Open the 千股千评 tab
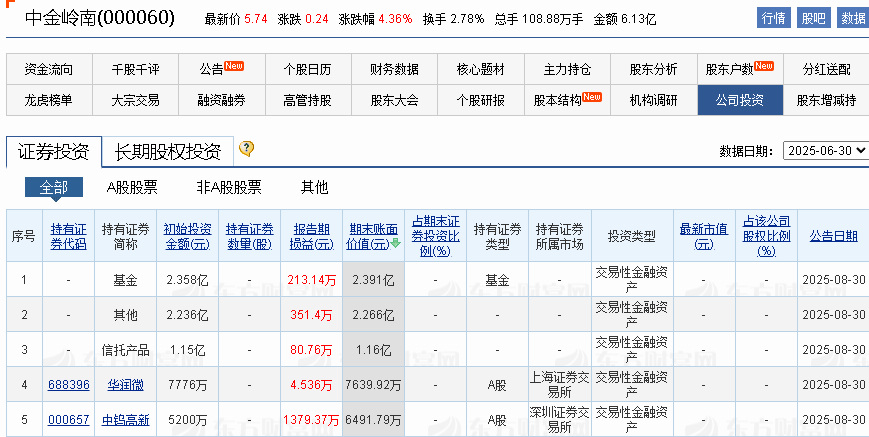Image resolution: width=869 pixels, height=437 pixels. click(135, 69)
